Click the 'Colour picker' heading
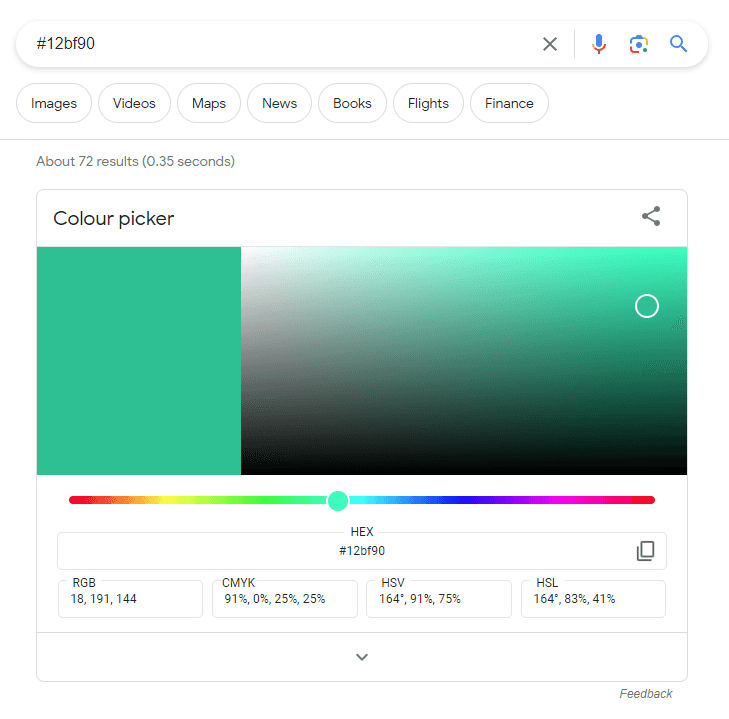 tap(114, 218)
